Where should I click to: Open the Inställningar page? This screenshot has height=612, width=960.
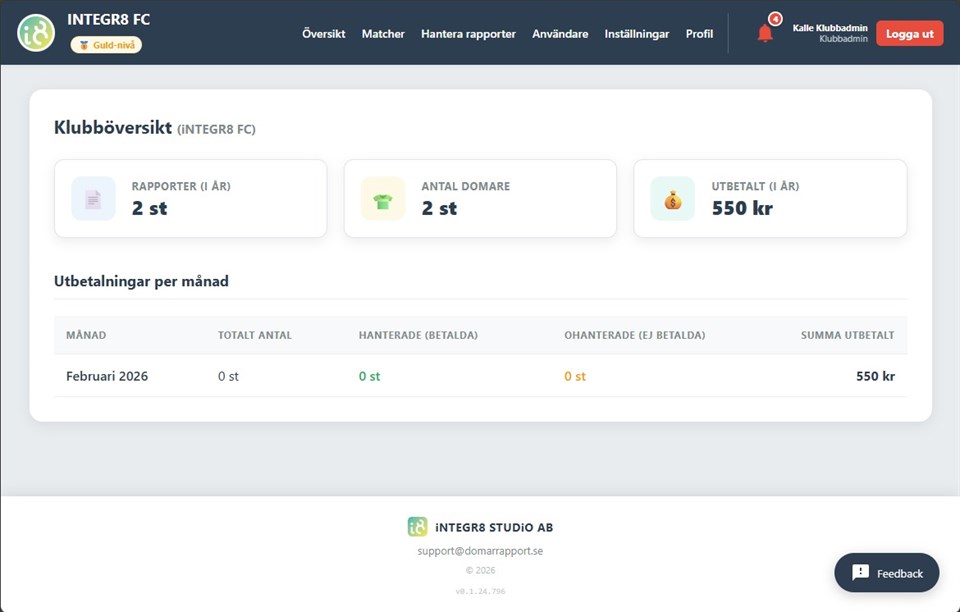(637, 34)
